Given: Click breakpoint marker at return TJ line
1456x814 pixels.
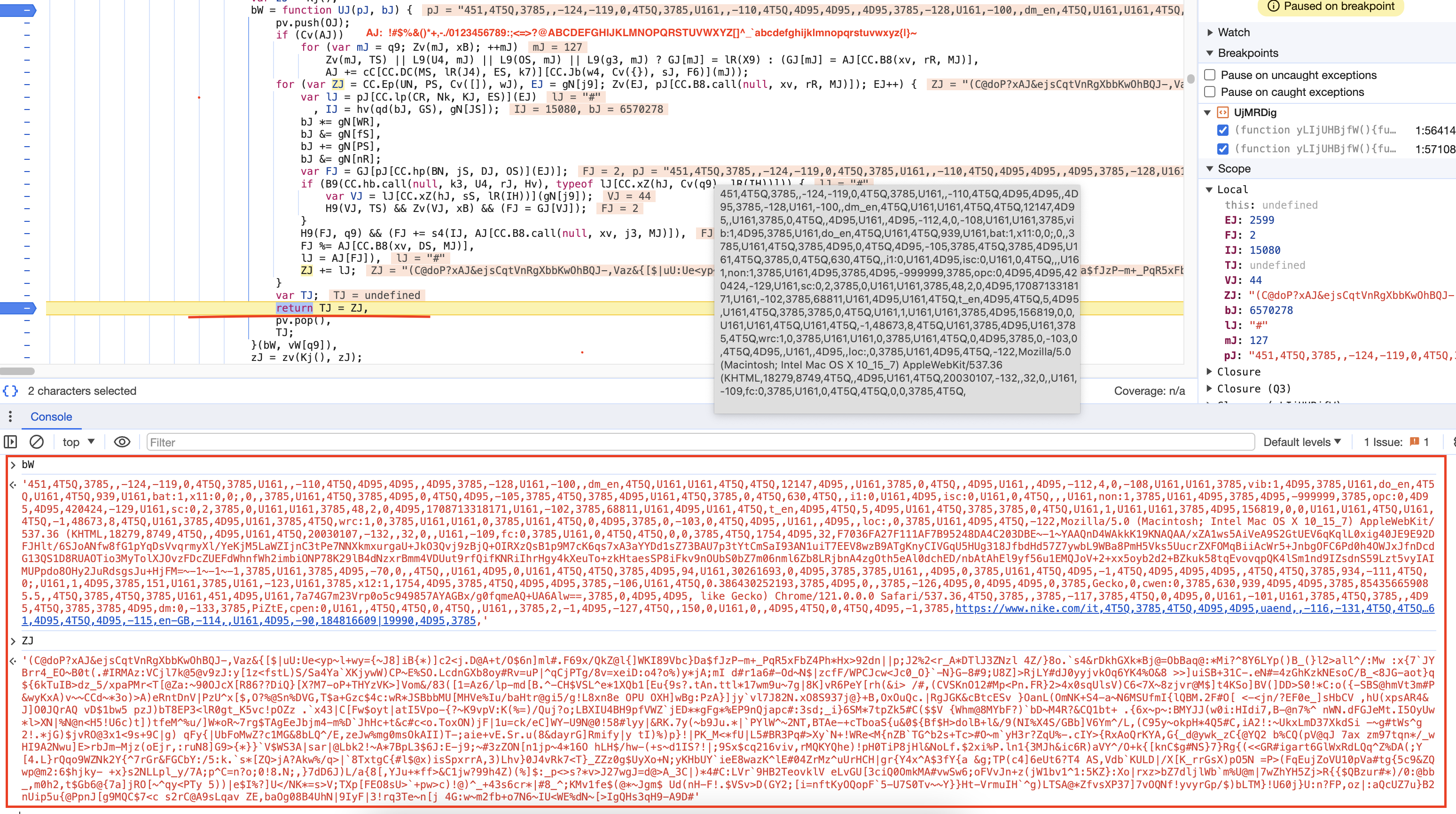Looking at the screenshot, I should coord(19,308).
